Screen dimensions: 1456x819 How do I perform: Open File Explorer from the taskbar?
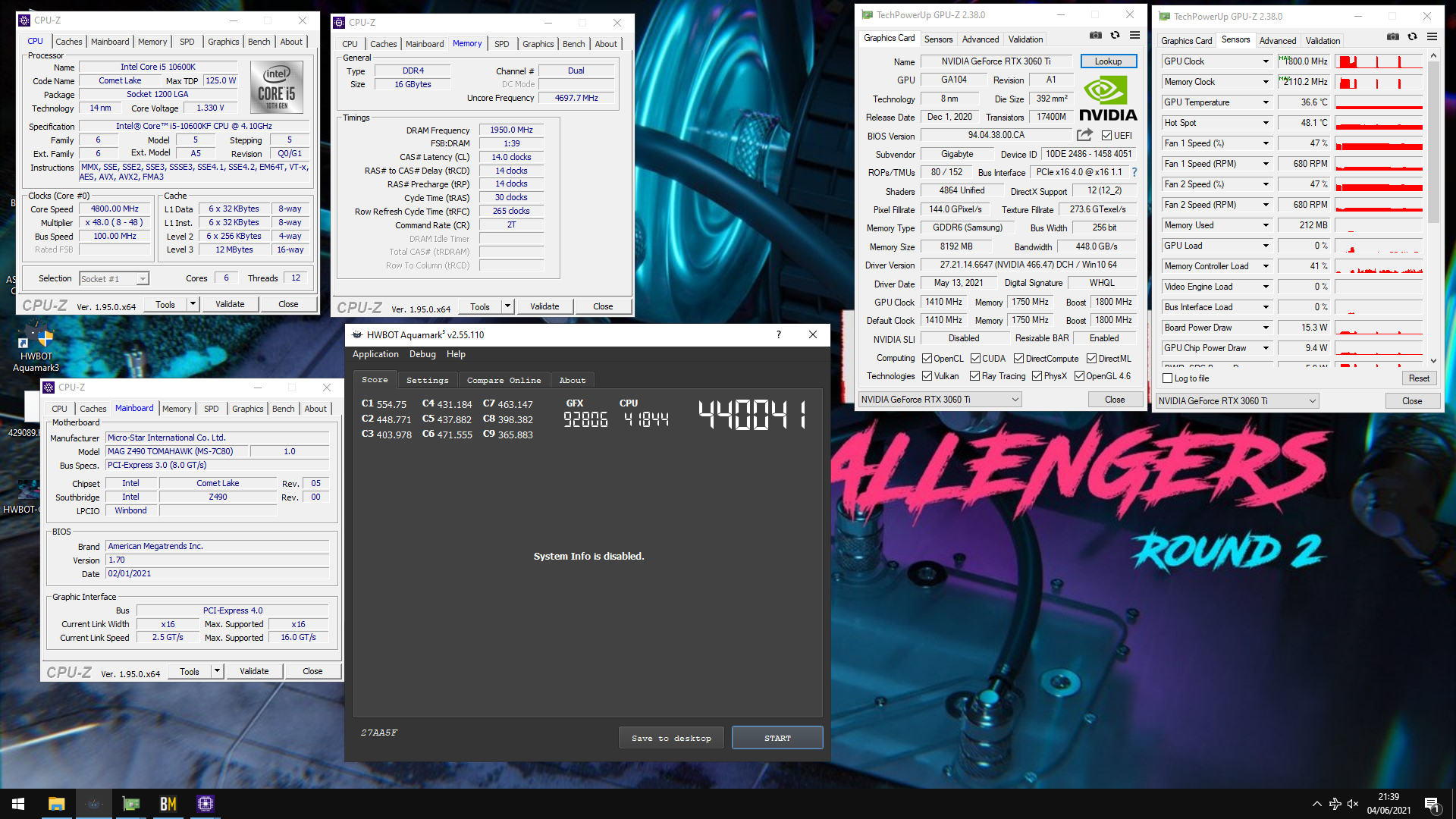click(x=56, y=804)
